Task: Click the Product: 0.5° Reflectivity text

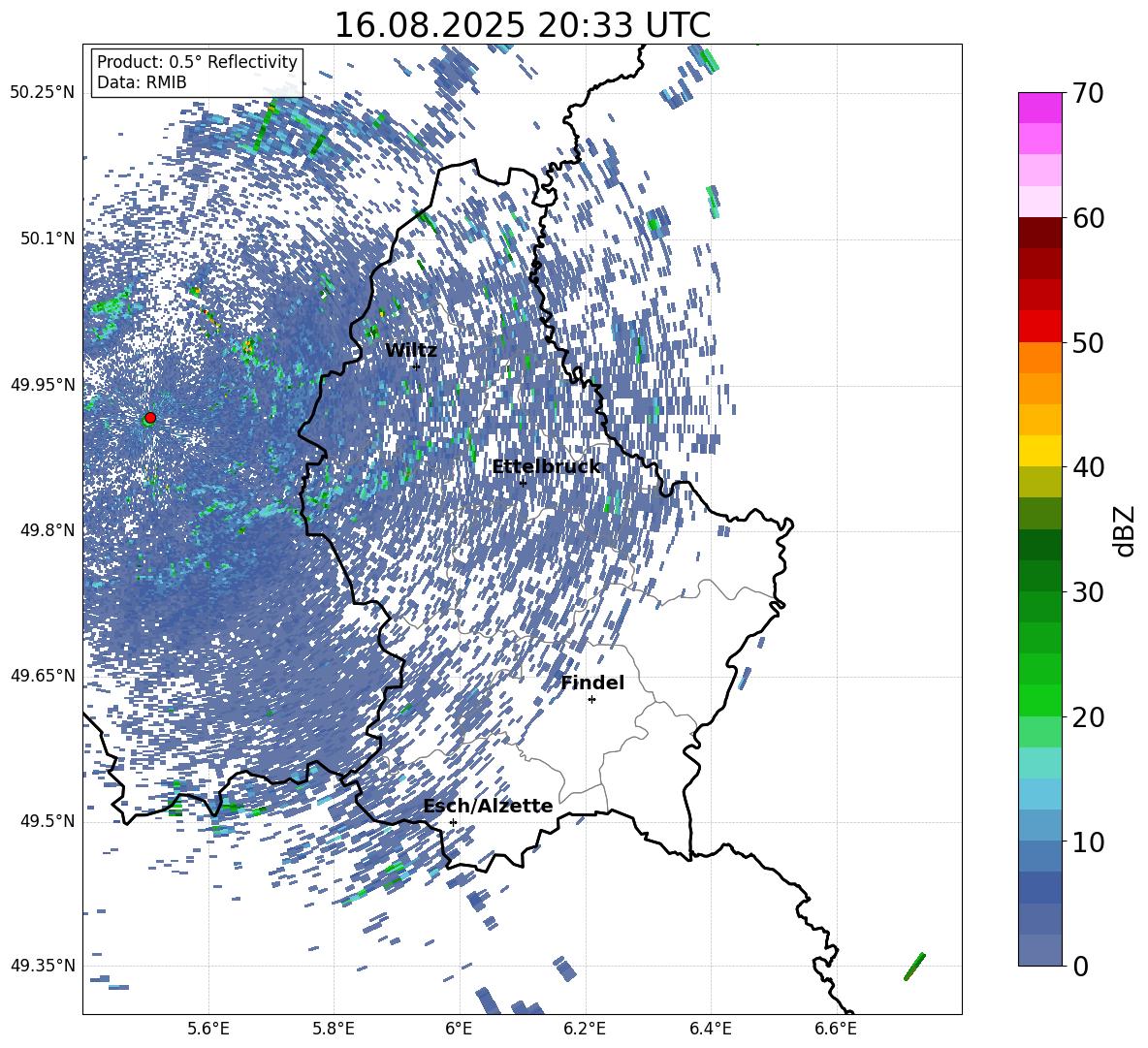Action: (x=197, y=62)
